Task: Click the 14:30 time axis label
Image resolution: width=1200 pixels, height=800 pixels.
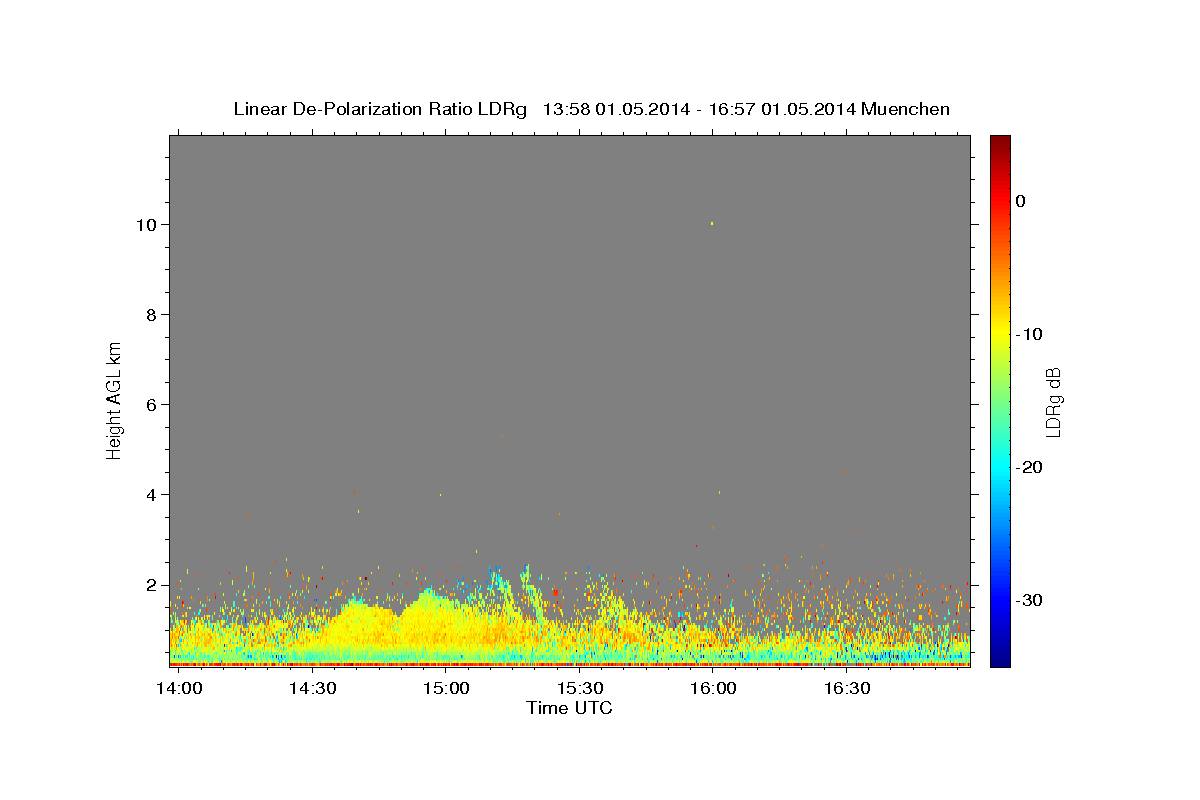Action: pyautogui.click(x=312, y=689)
